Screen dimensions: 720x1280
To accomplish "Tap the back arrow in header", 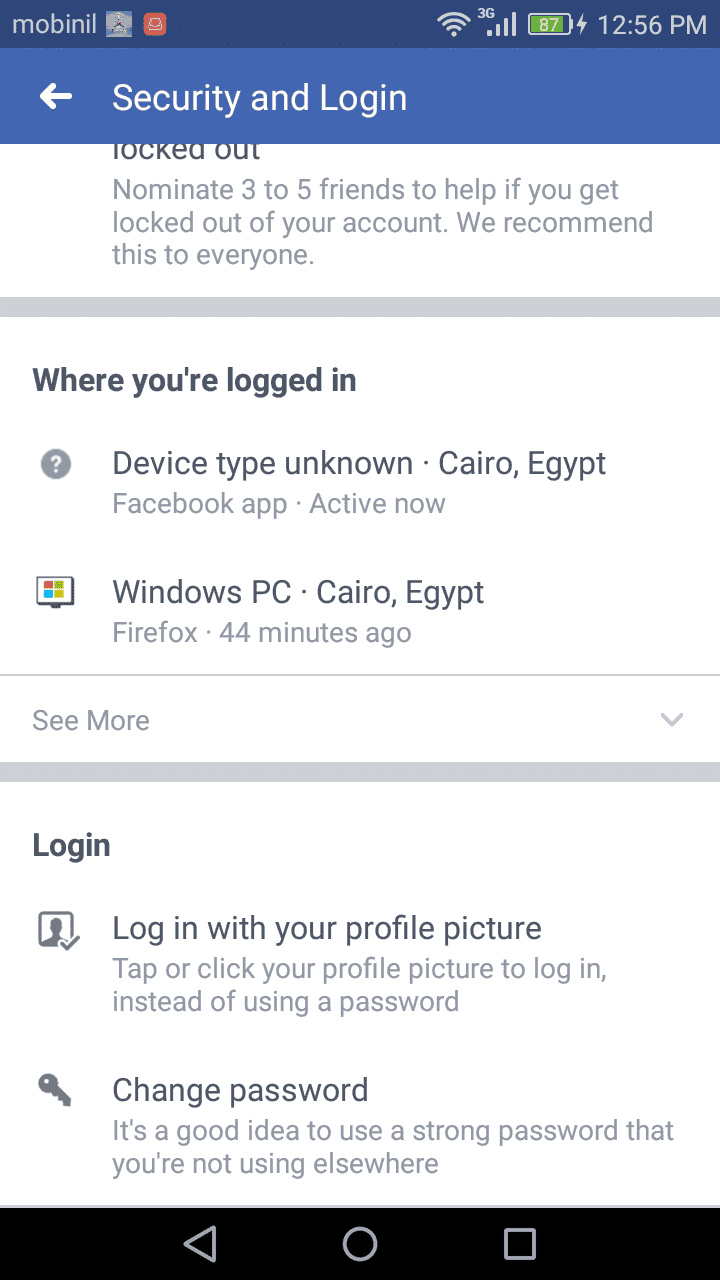I will [x=56, y=97].
